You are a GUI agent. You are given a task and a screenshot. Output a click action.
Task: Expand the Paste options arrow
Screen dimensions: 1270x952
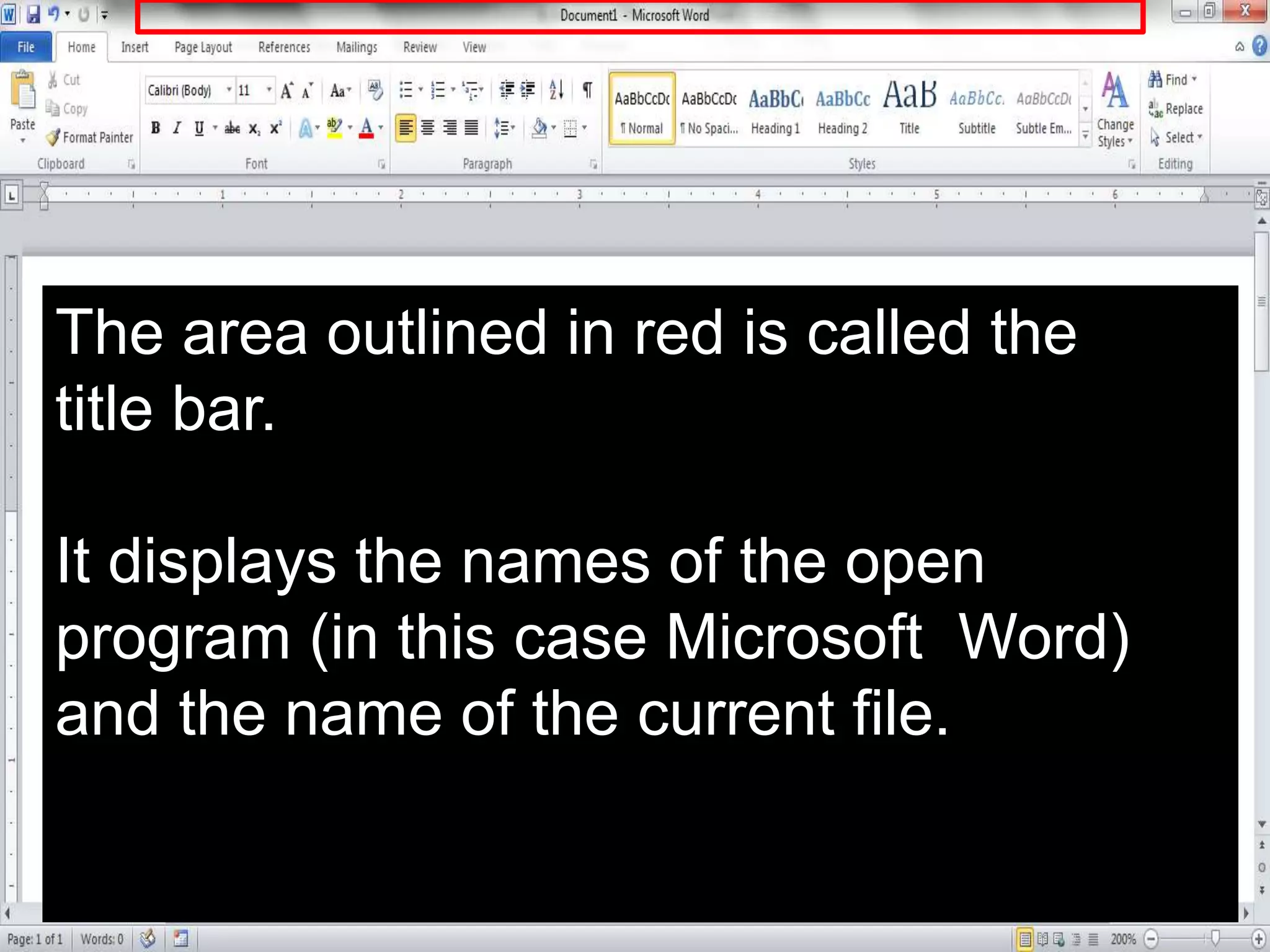(x=23, y=141)
